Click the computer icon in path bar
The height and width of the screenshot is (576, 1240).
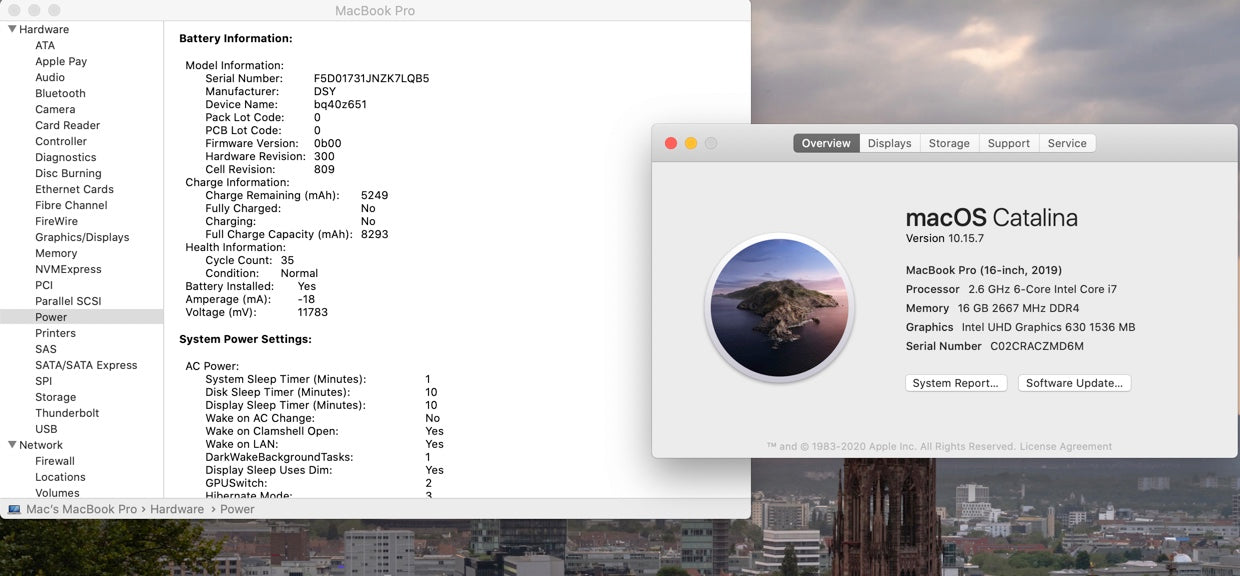click(14, 509)
